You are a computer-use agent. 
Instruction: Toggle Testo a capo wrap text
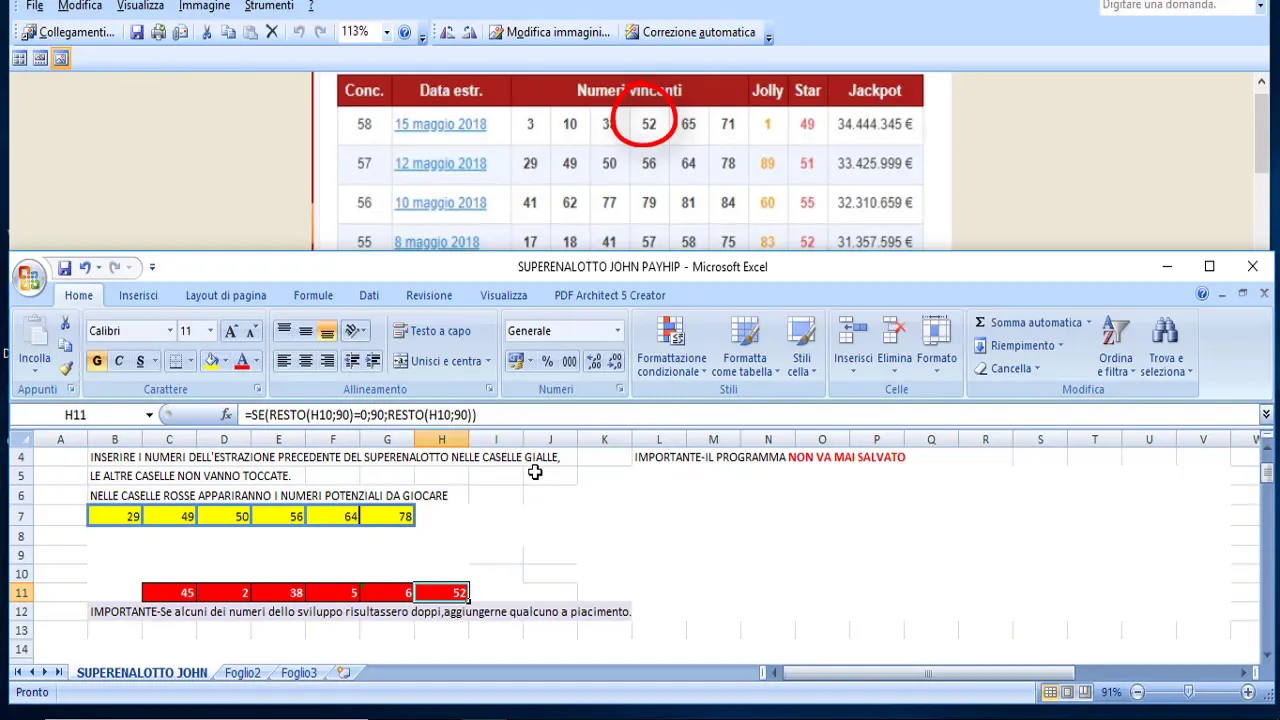coord(432,331)
